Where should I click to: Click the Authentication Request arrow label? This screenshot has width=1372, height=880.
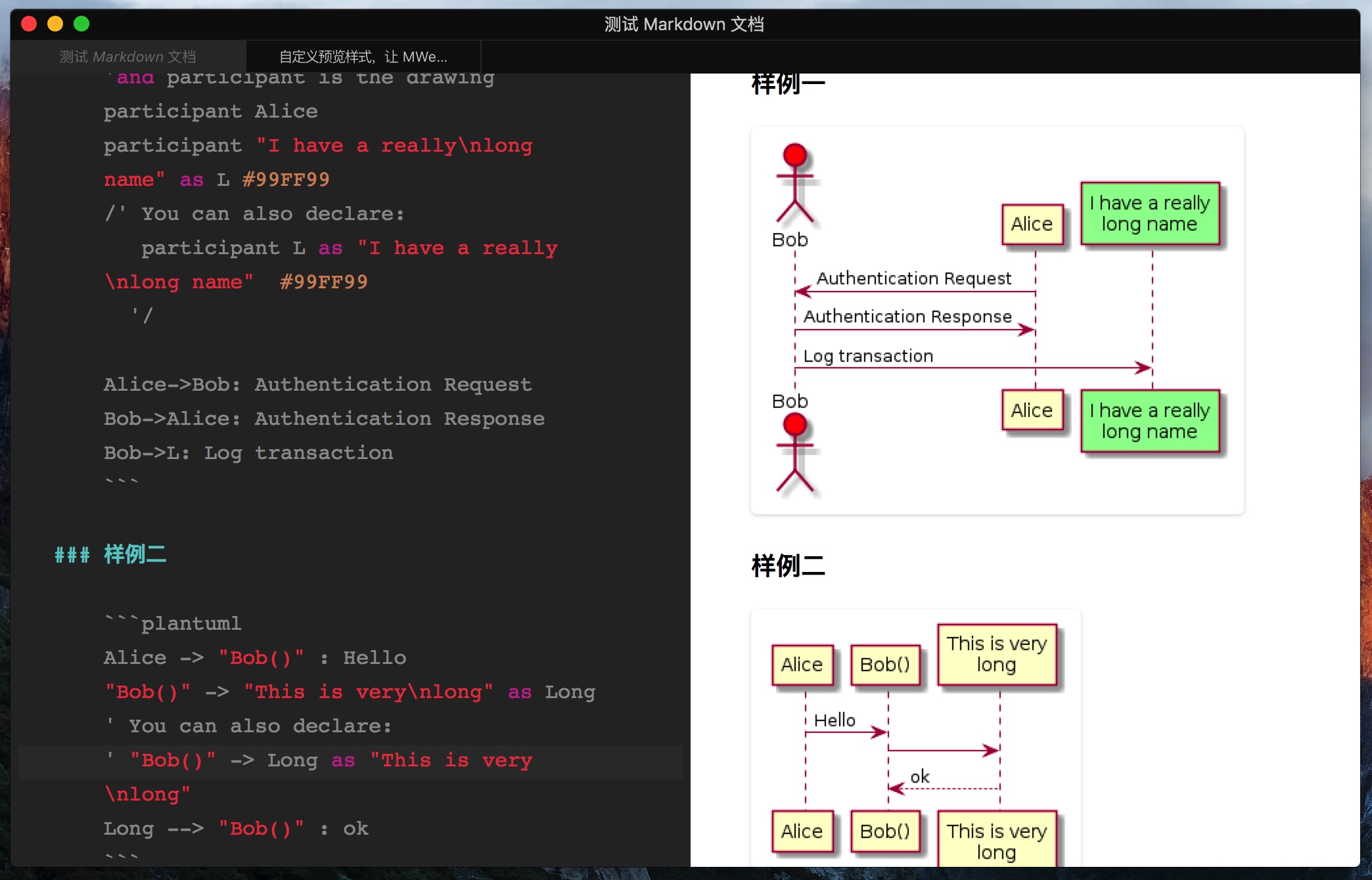point(913,278)
